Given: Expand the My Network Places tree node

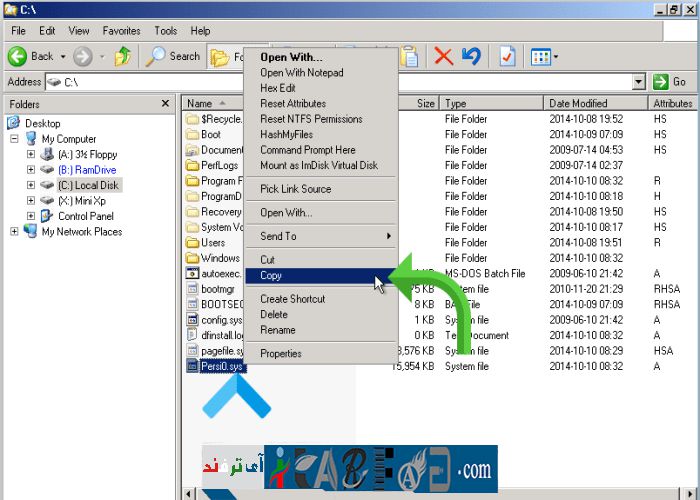Looking at the screenshot, I should click(15, 232).
